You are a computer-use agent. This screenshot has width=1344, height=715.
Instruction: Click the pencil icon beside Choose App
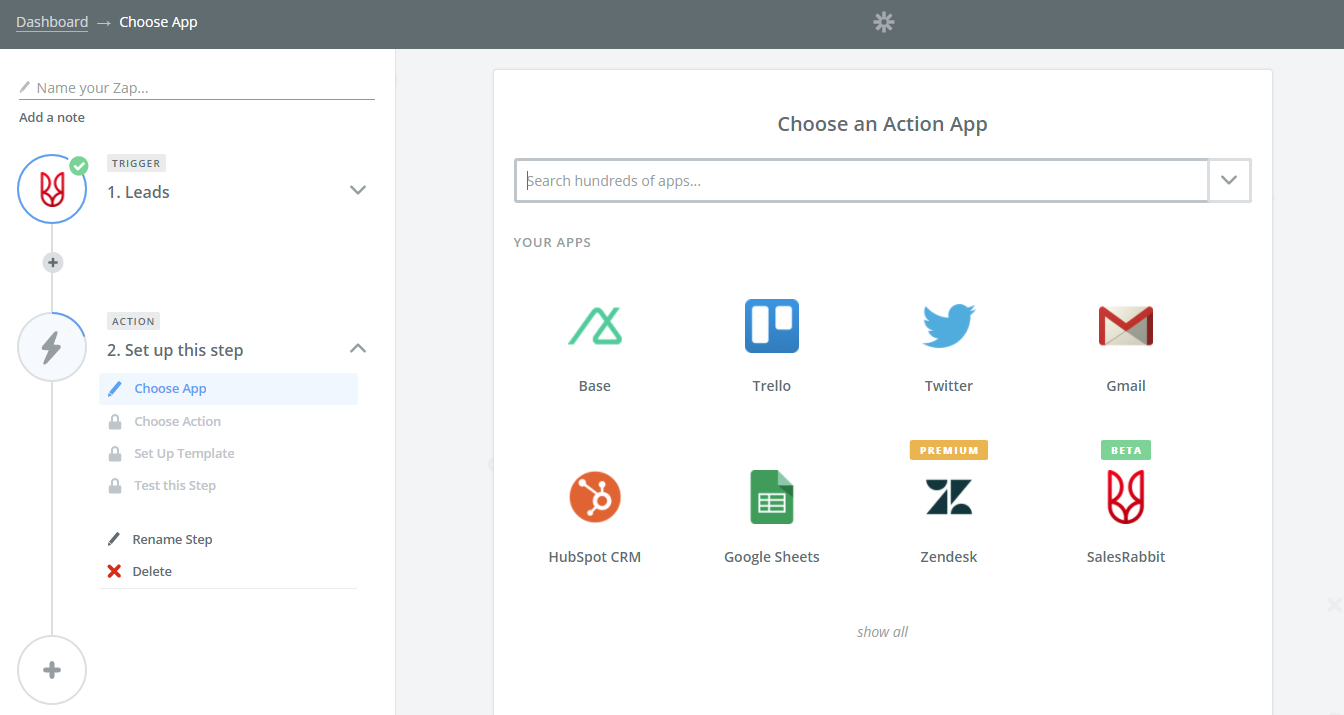point(115,389)
